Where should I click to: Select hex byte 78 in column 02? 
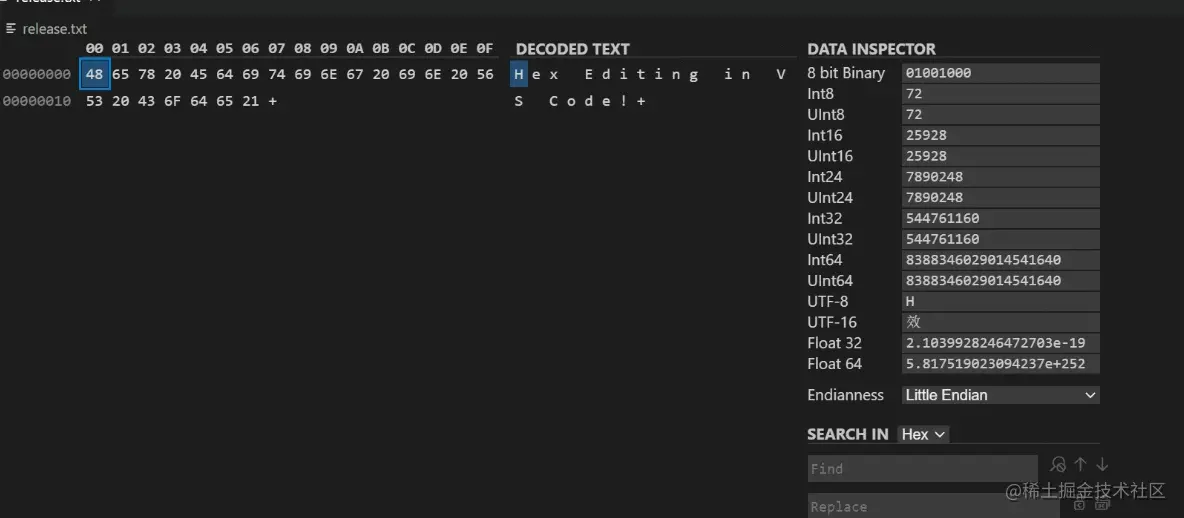click(x=146, y=74)
